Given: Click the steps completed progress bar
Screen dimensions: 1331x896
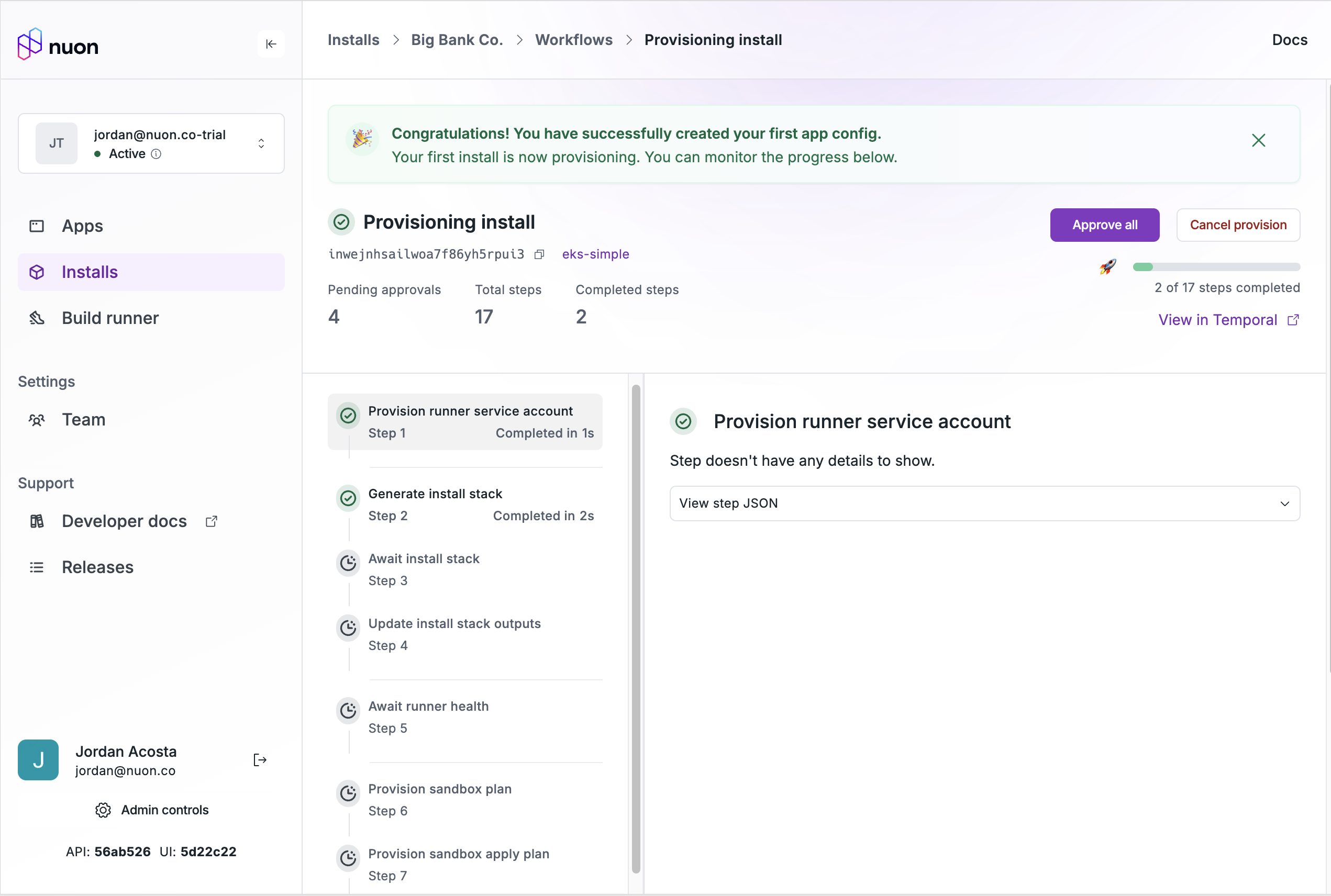Looking at the screenshot, I should point(1216,267).
